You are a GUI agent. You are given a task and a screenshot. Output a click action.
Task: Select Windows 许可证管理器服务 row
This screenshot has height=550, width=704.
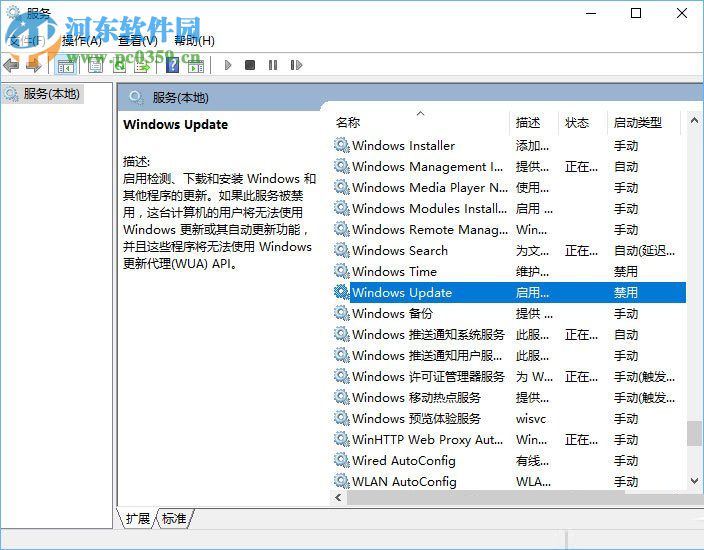(510, 377)
